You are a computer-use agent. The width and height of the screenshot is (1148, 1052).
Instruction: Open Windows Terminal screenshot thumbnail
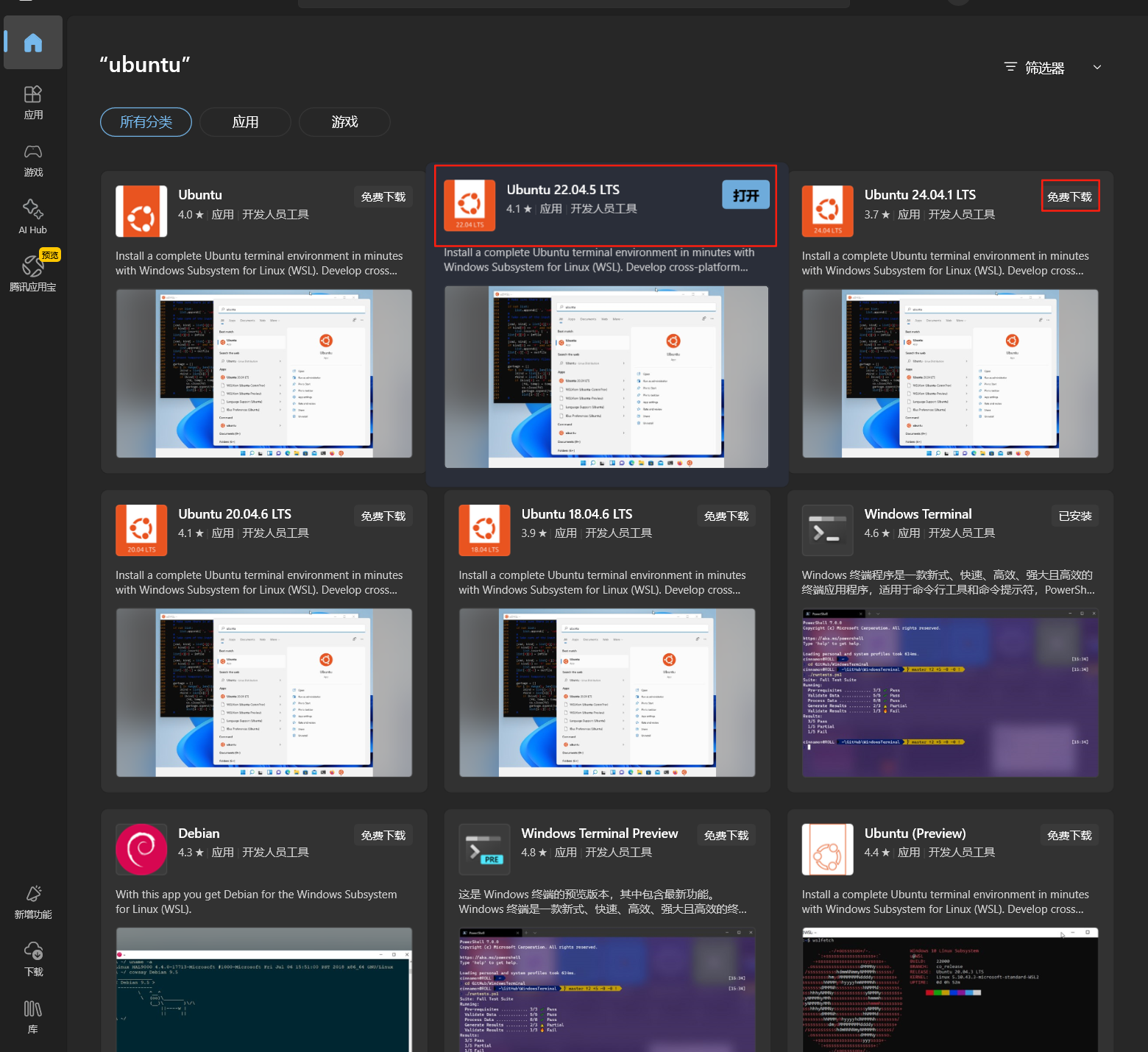click(950, 693)
